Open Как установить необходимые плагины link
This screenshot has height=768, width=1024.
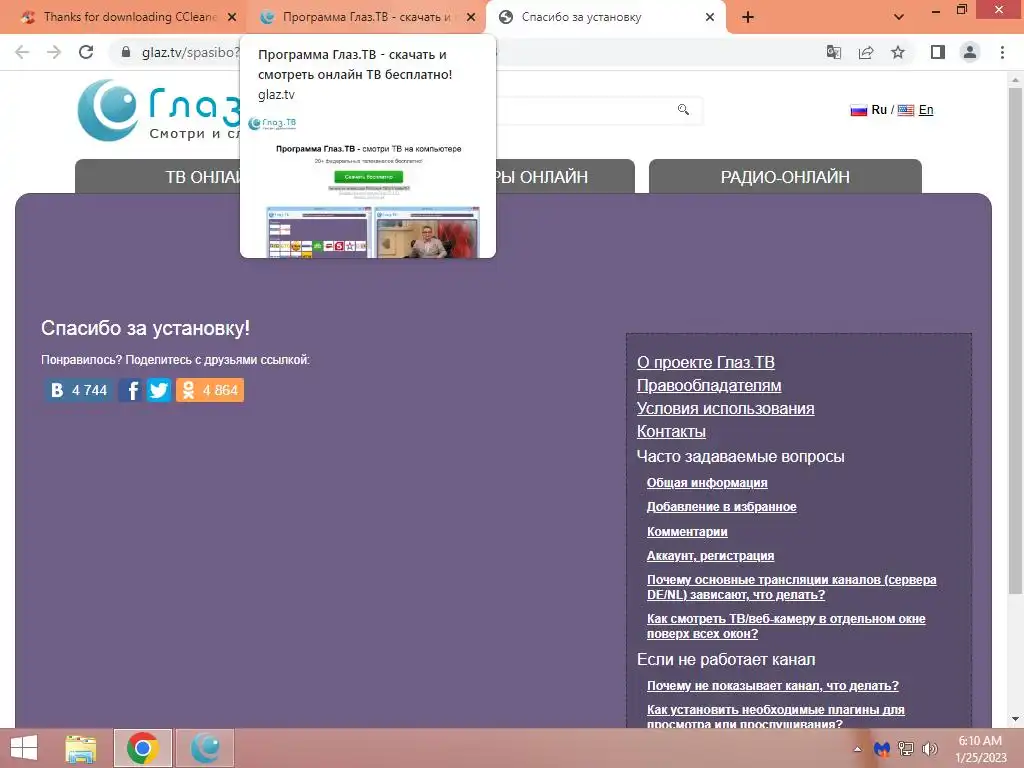click(775, 716)
